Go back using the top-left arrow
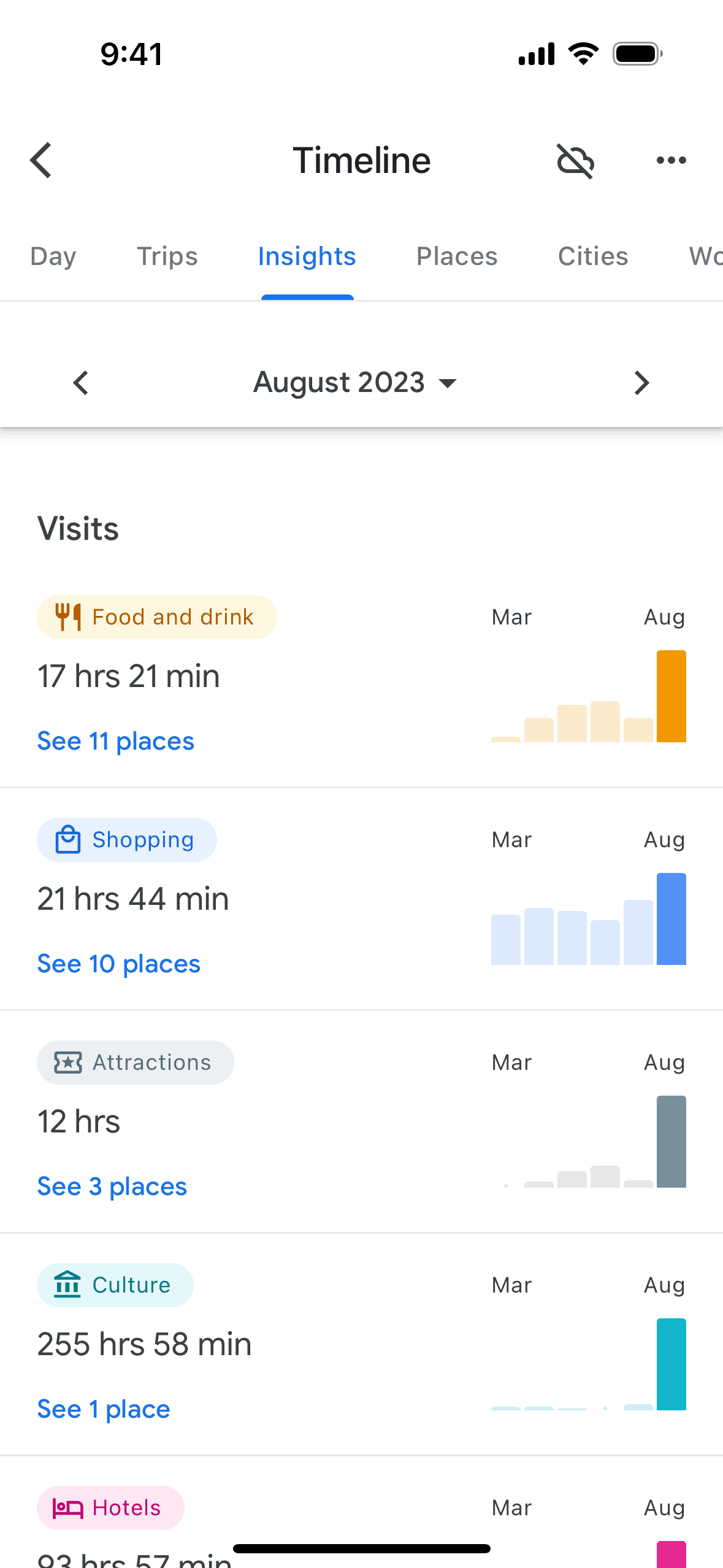The image size is (723, 1568). tap(41, 161)
